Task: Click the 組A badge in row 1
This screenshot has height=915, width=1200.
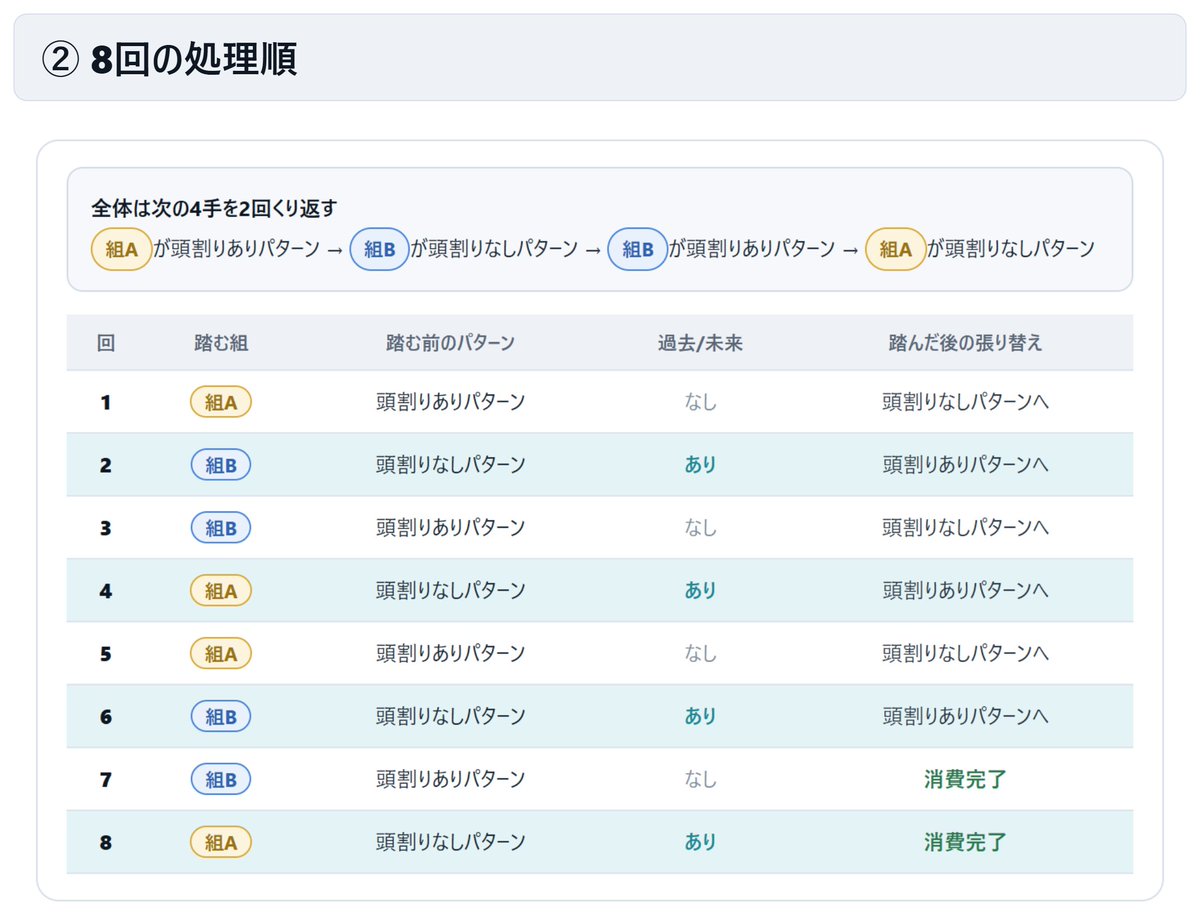Action: [x=221, y=402]
